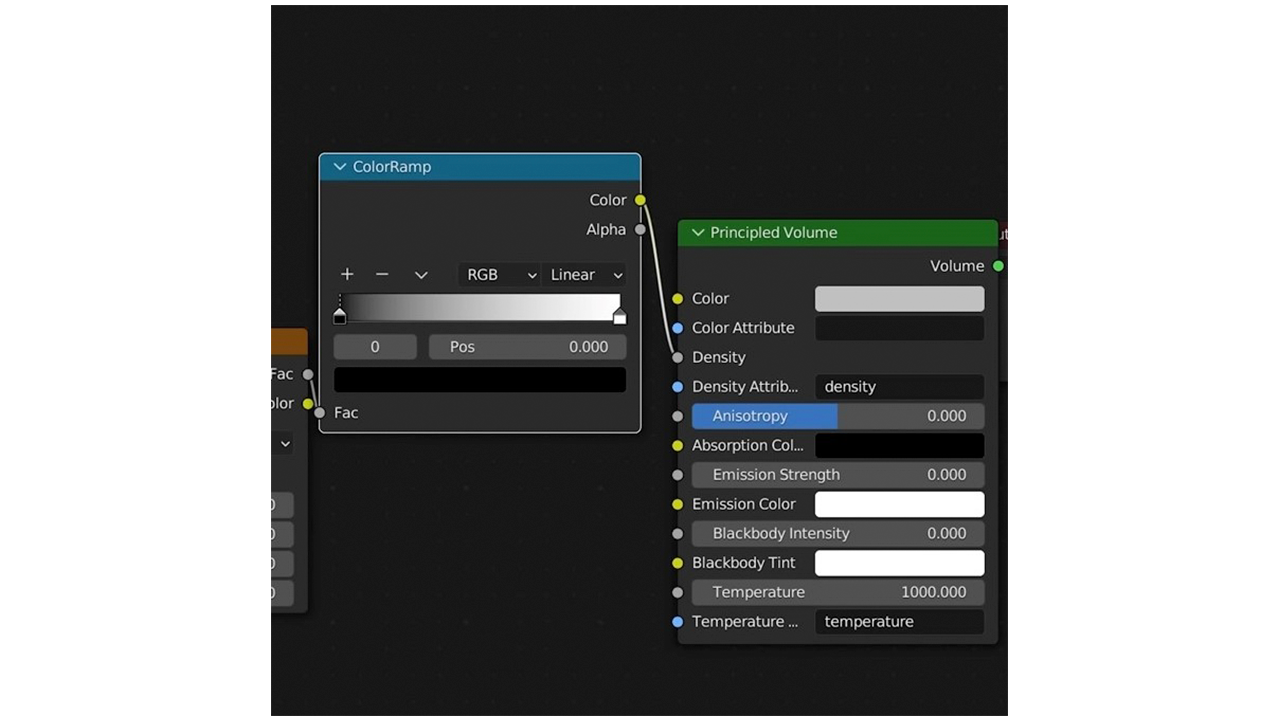Screen dimensions: 1280x720
Task: Open the dropdown arrow on the left node
Action: (285, 443)
